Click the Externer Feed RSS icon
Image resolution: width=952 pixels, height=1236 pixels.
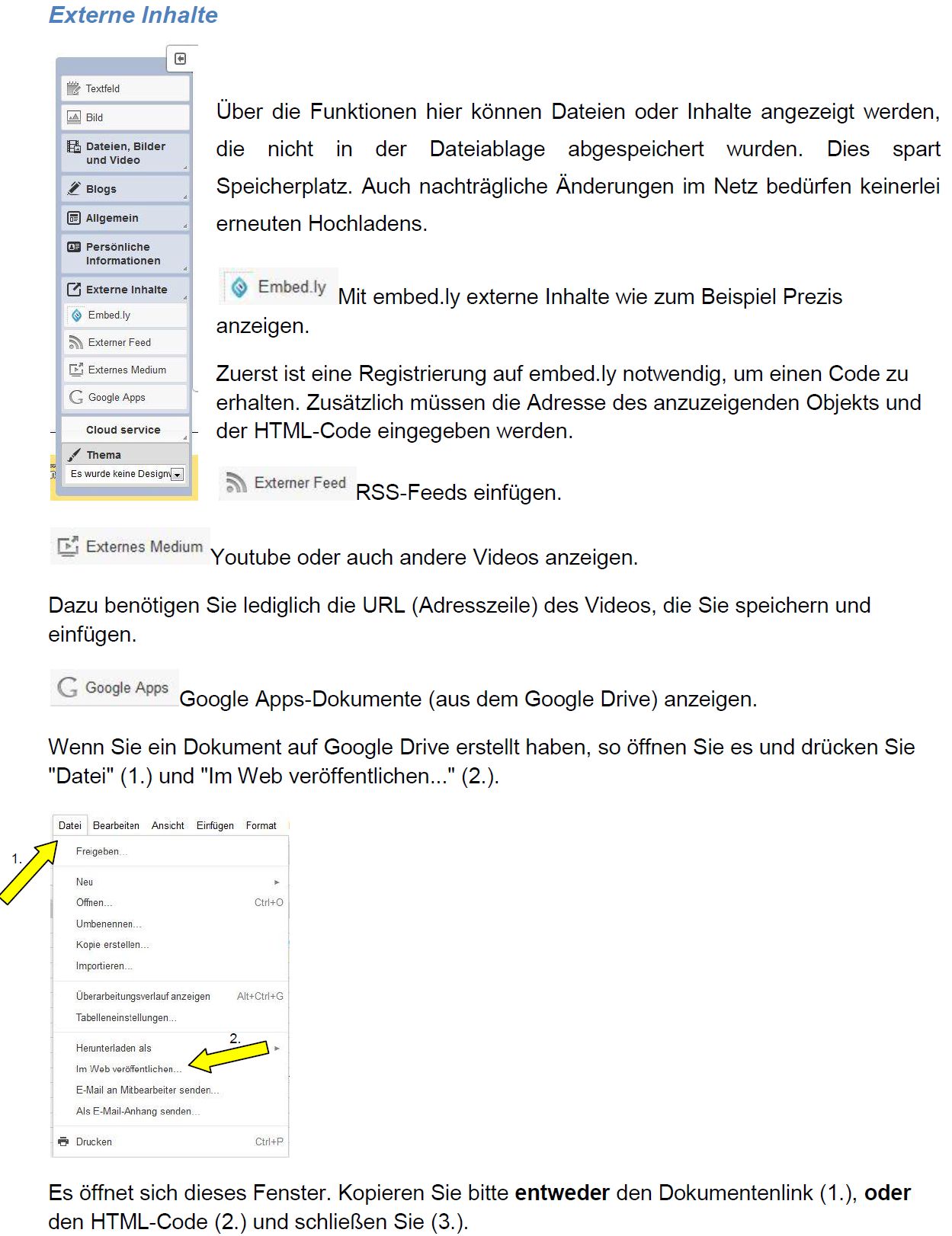(76, 343)
